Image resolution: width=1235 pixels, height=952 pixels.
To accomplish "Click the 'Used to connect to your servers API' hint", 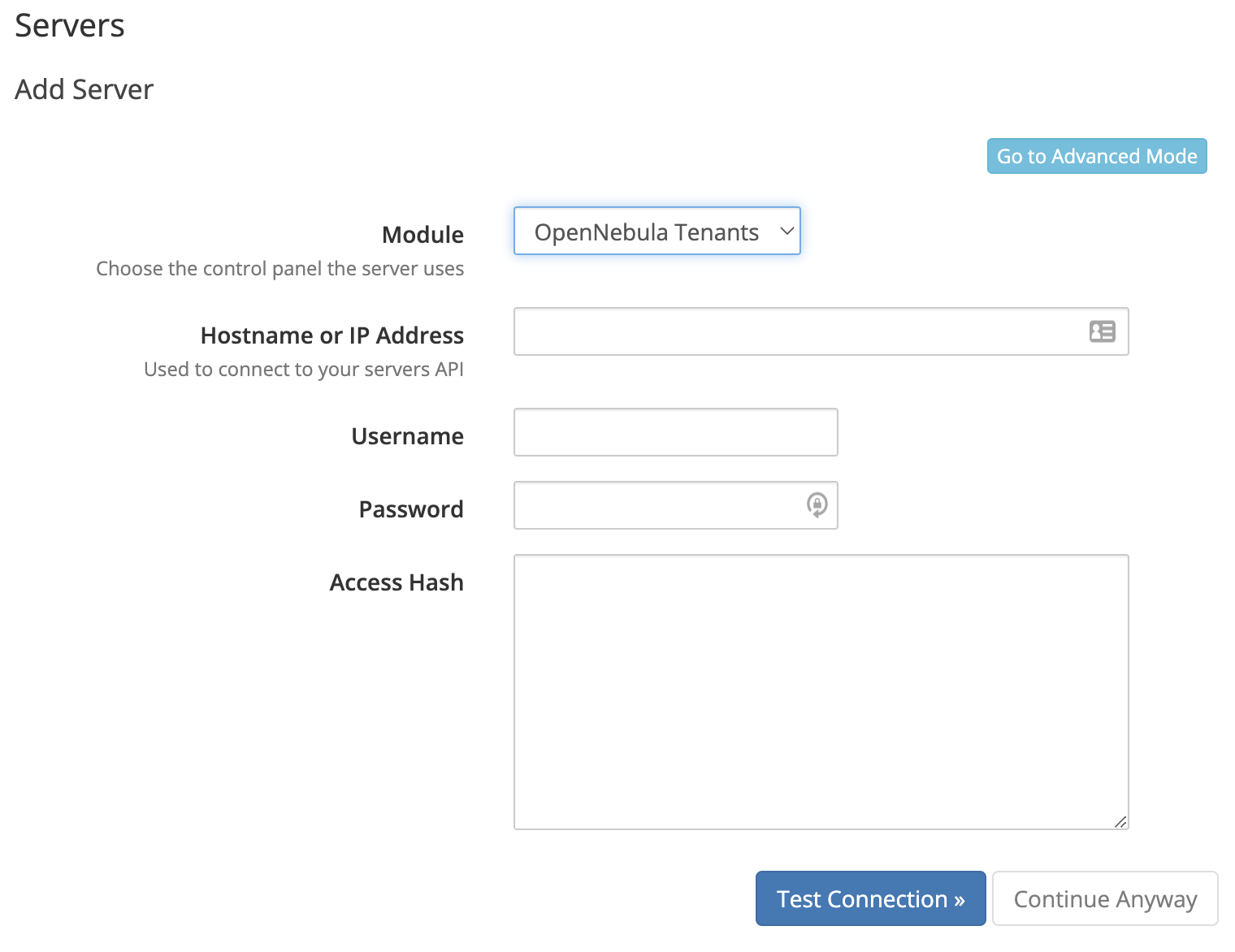I will tap(303, 370).
